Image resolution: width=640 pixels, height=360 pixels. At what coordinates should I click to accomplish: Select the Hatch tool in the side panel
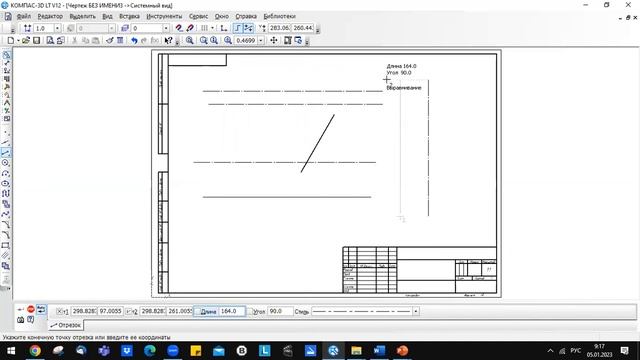coord(6,256)
